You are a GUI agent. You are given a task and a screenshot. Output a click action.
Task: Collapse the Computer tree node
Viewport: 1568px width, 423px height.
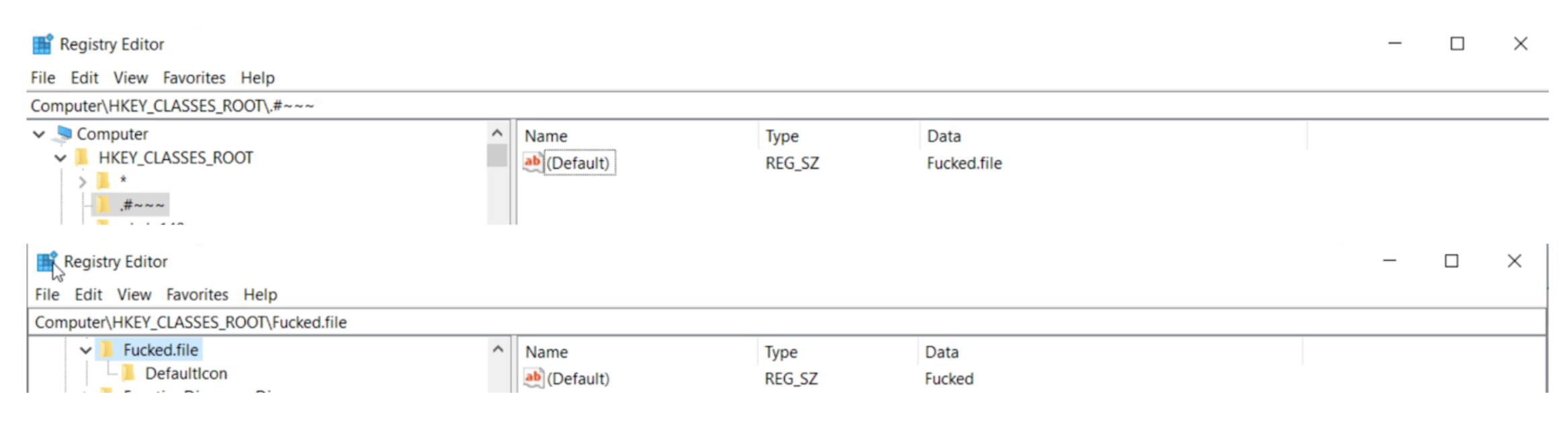click(39, 133)
